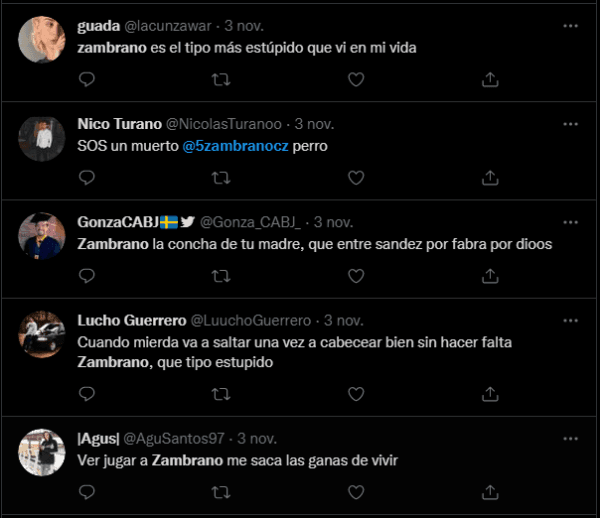Click Nico Turano's profile picture
The height and width of the screenshot is (518, 600).
click(x=42, y=139)
